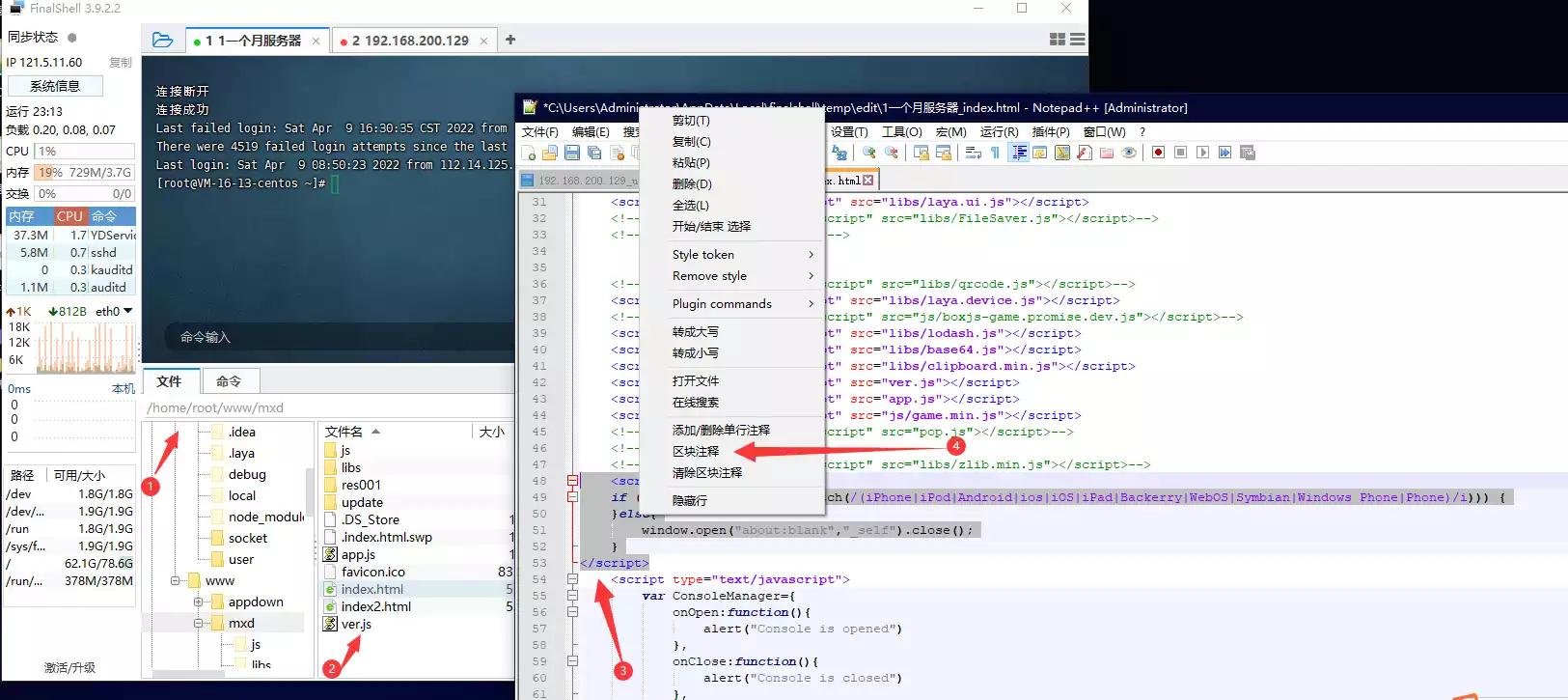Toggle word wrap toolbar icon
The image size is (1568, 700).
coord(973,153)
